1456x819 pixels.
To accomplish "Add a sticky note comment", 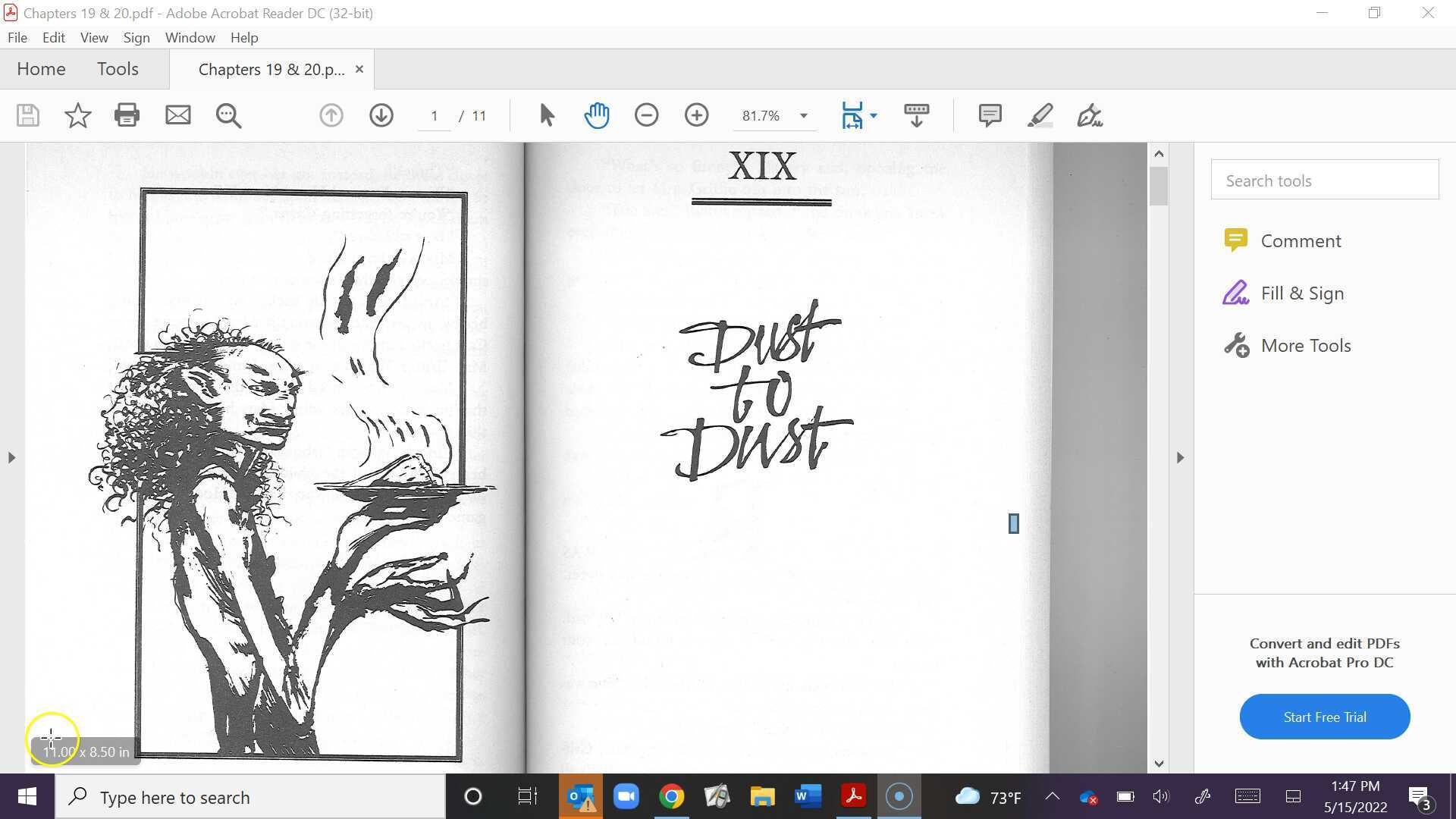I will [990, 115].
